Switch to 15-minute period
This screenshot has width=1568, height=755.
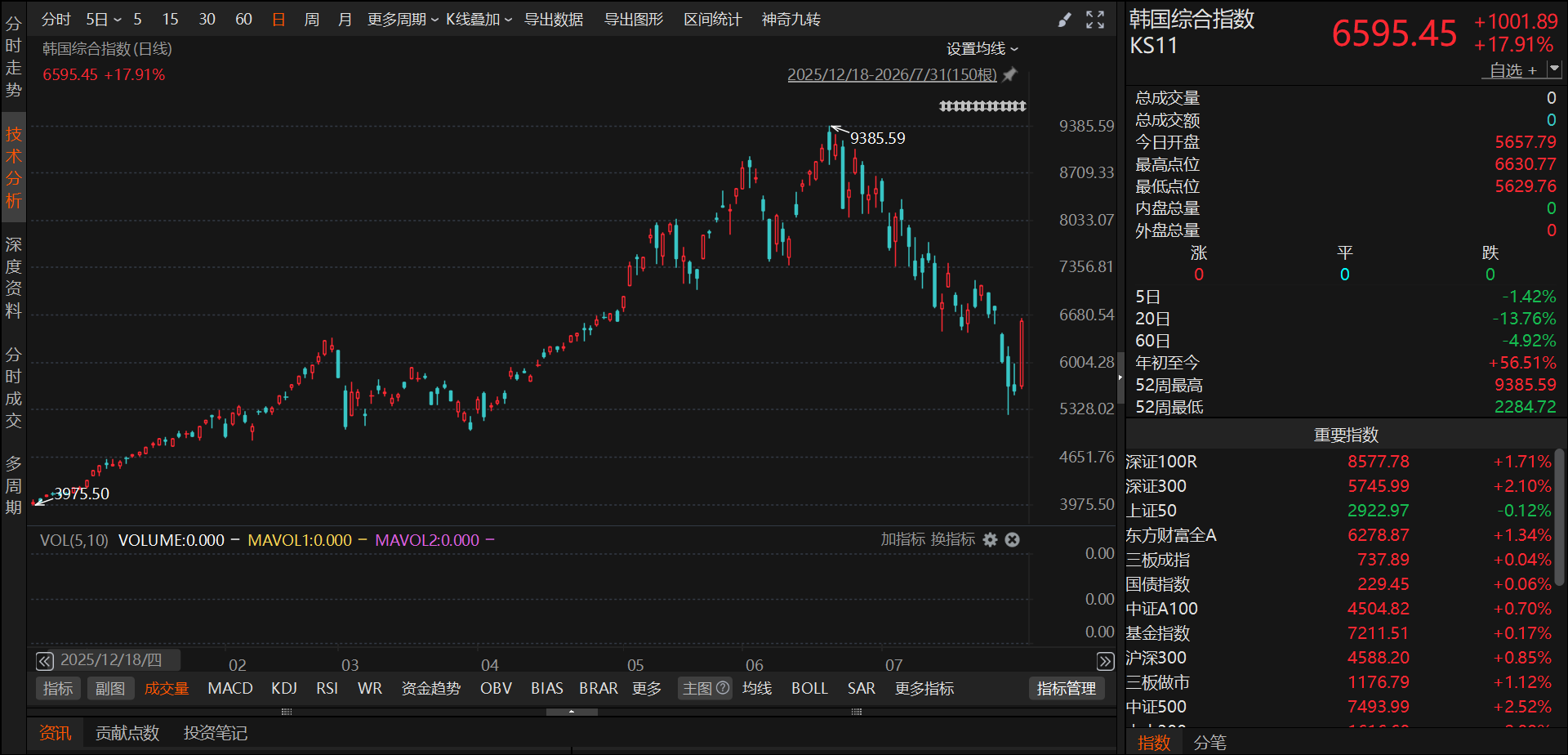(x=170, y=19)
